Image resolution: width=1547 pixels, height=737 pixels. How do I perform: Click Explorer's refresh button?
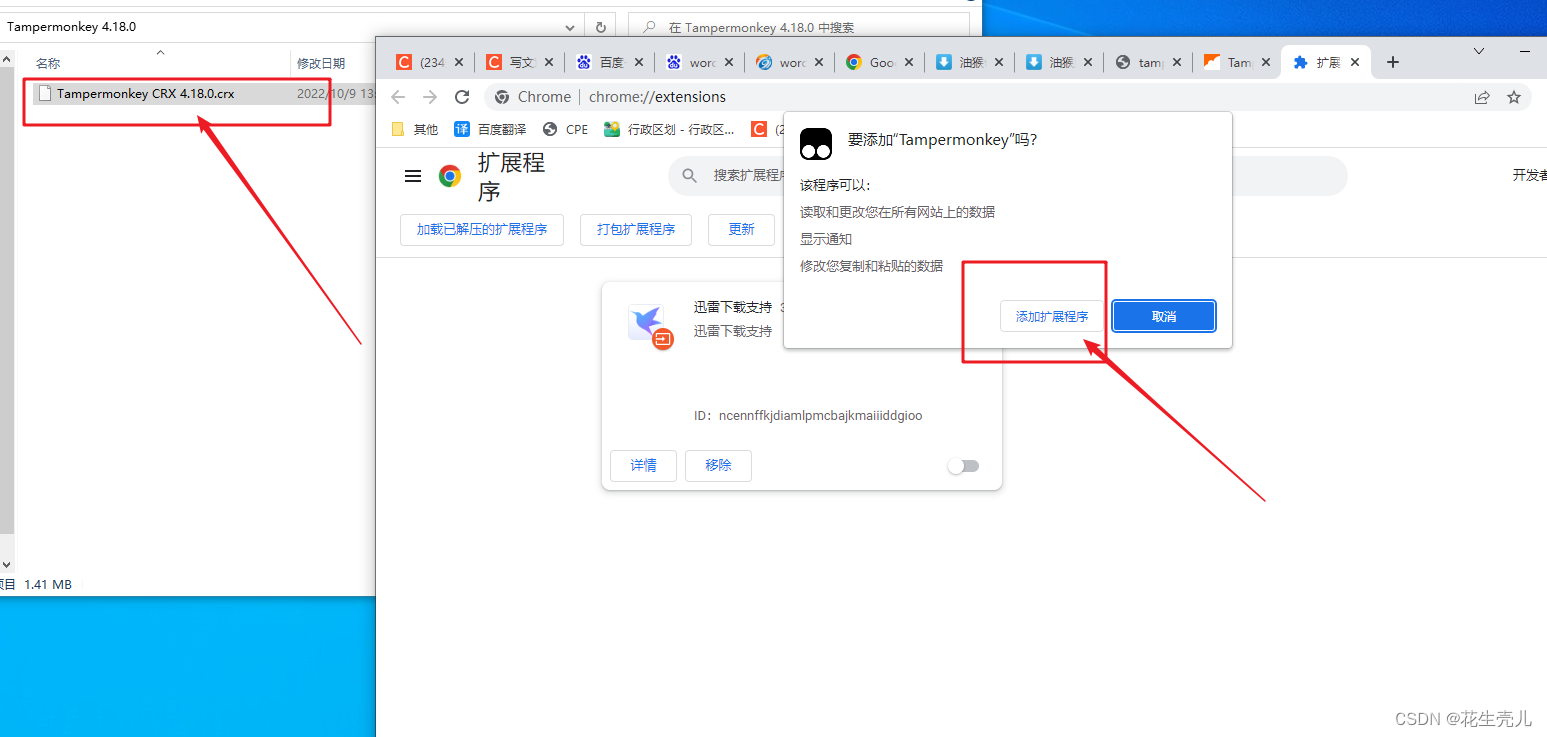[x=601, y=28]
